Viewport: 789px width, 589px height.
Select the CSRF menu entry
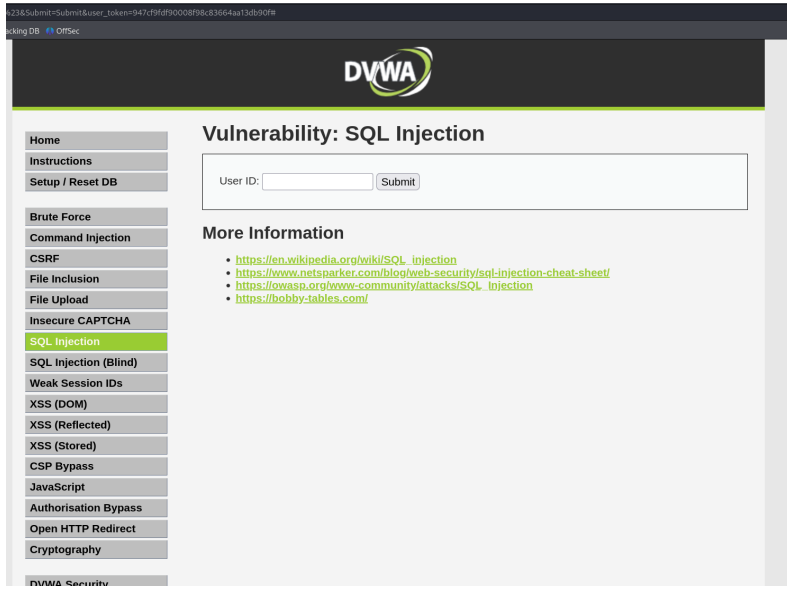(x=96, y=259)
